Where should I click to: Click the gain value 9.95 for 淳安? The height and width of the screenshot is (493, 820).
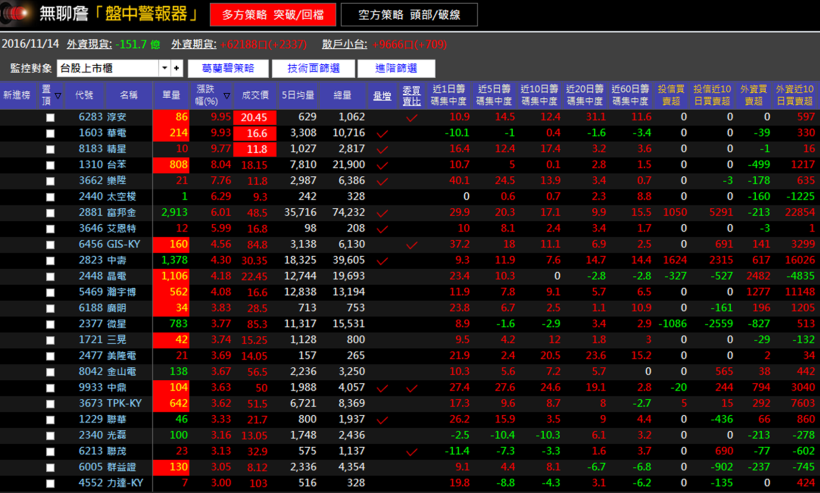[x=221, y=117]
